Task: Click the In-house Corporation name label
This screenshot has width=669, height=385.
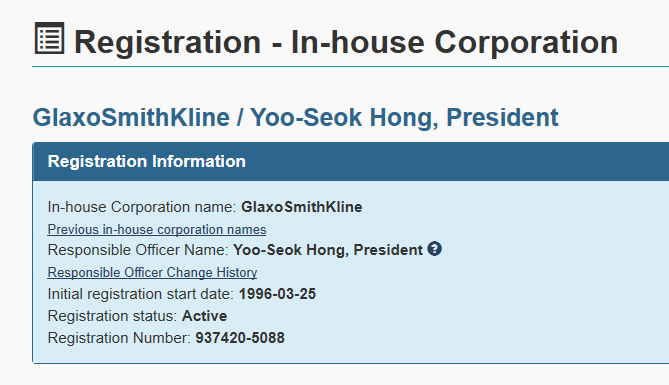Action: tap(142, 207)
